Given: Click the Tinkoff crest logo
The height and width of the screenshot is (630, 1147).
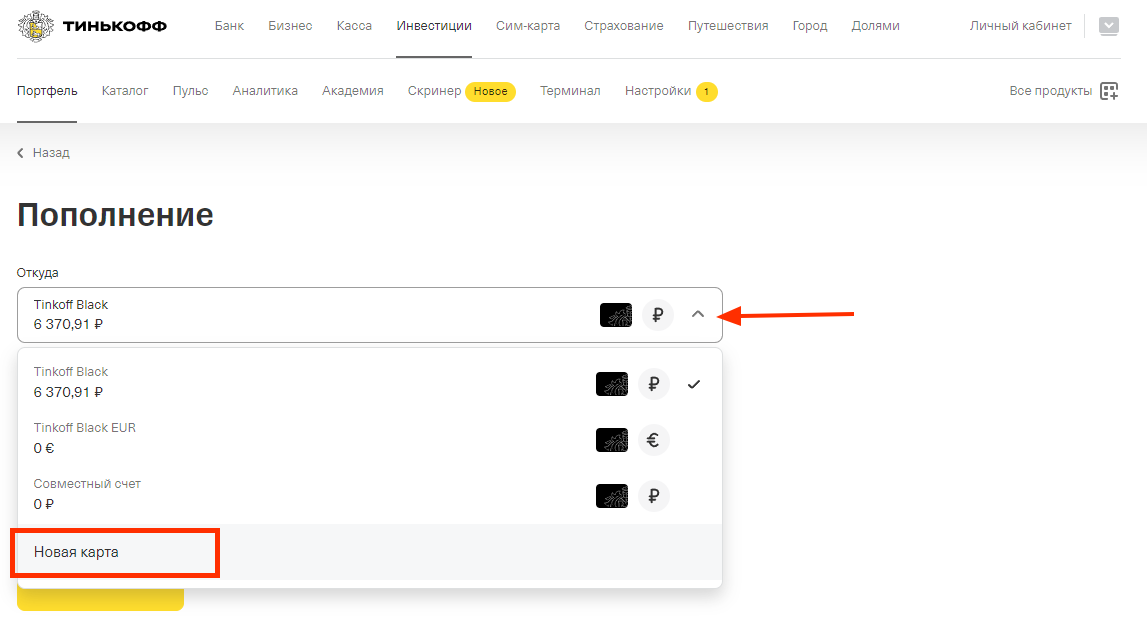Looking at the screenshot, I should pos(36,26).
